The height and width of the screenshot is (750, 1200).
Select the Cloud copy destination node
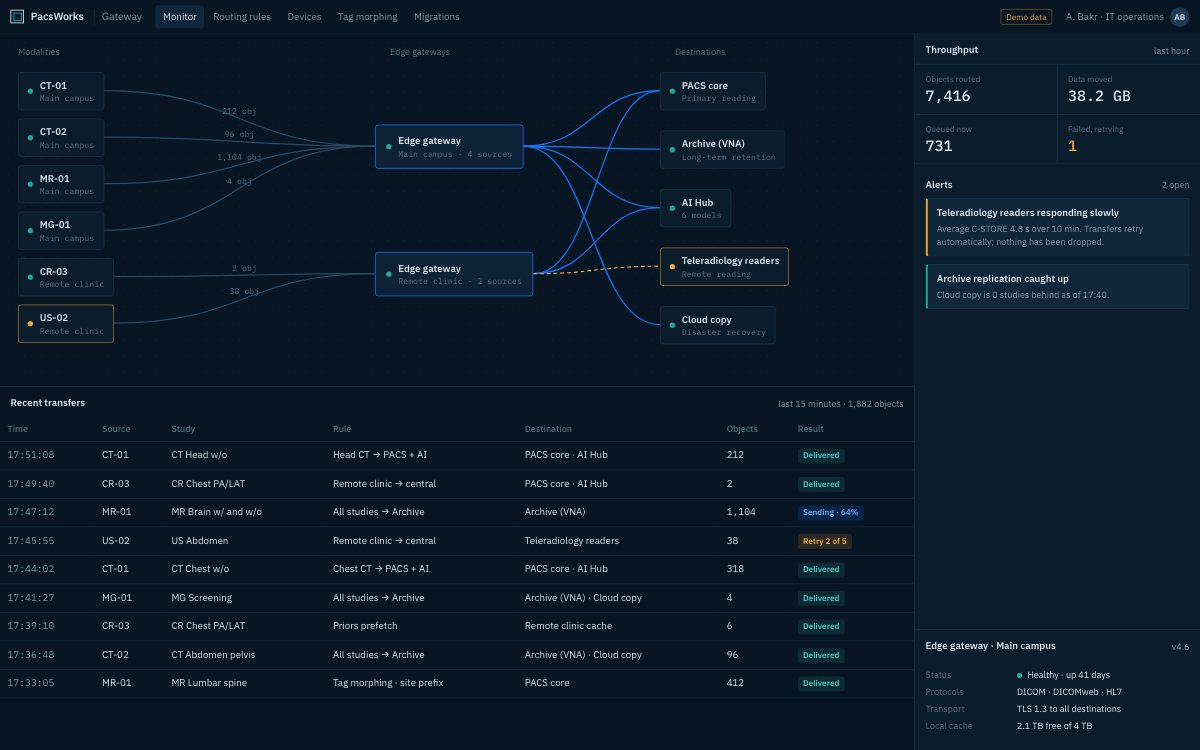(x=717, y=325)
